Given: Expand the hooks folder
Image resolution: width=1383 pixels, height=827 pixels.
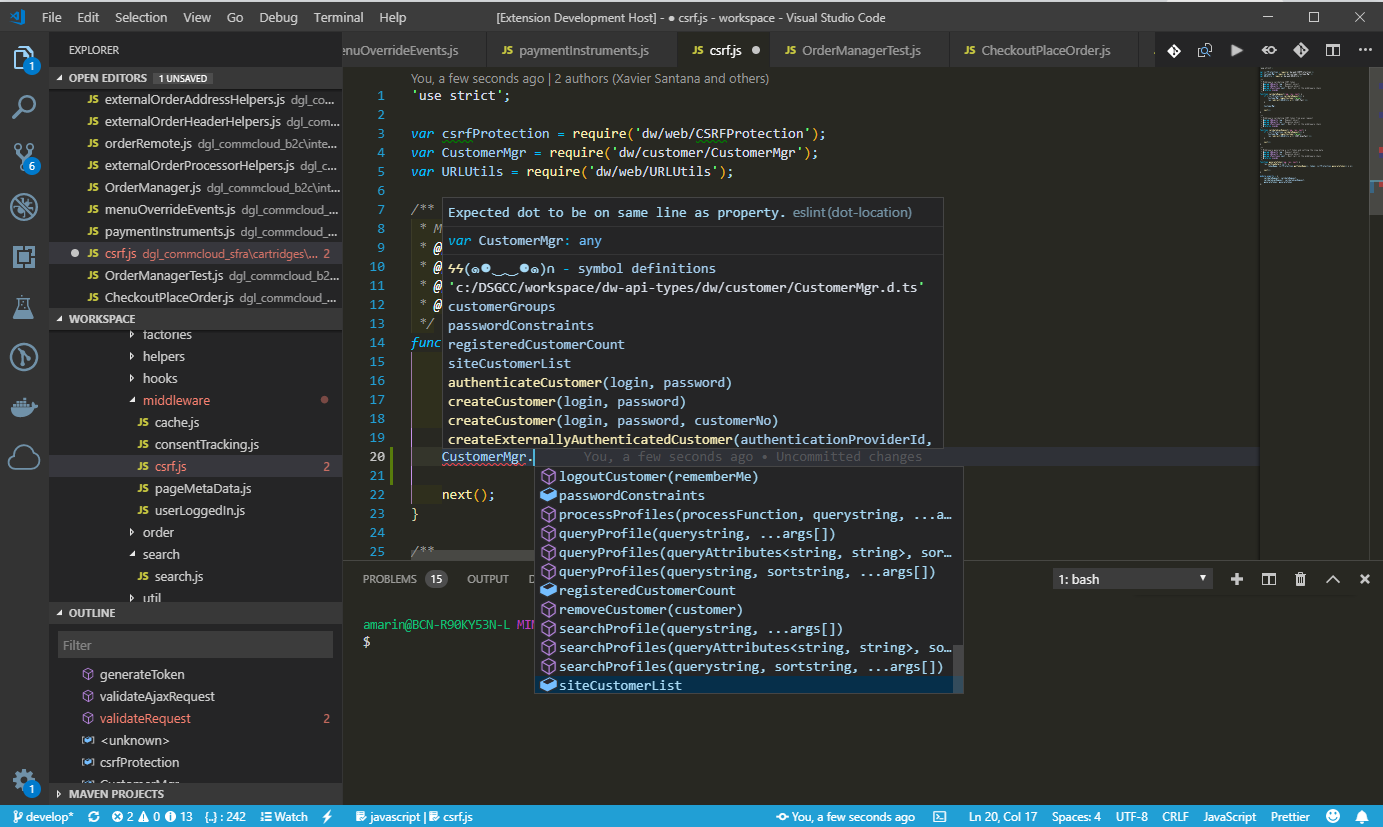Looking at the screenshot, I should pyautogui.click(x=160, y=378).
